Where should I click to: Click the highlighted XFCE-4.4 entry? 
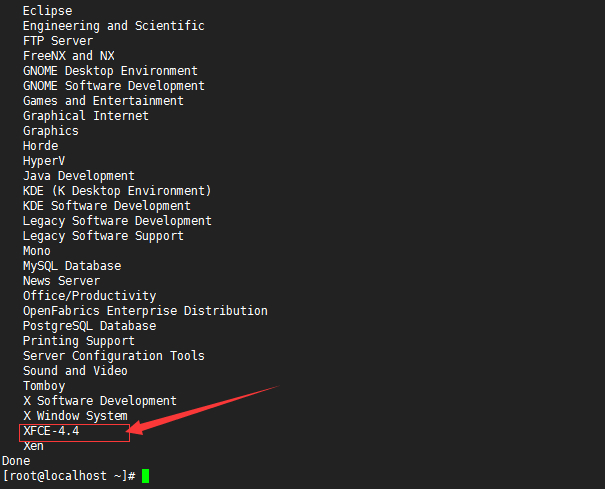pos(51,431)
